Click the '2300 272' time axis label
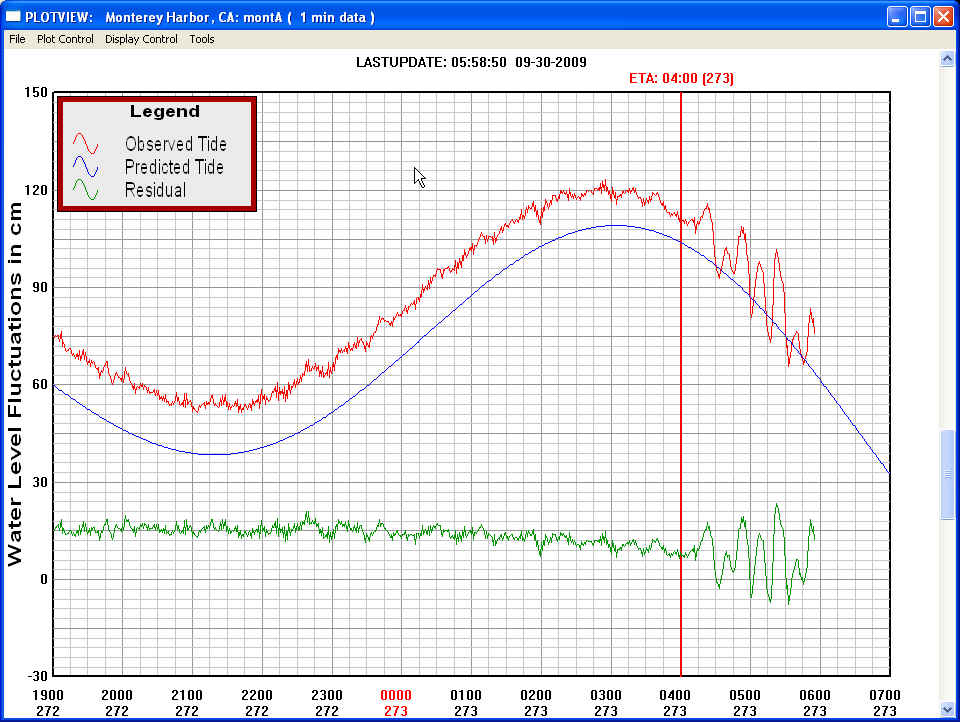Screen dimensions: 960x722 point(327,703)
